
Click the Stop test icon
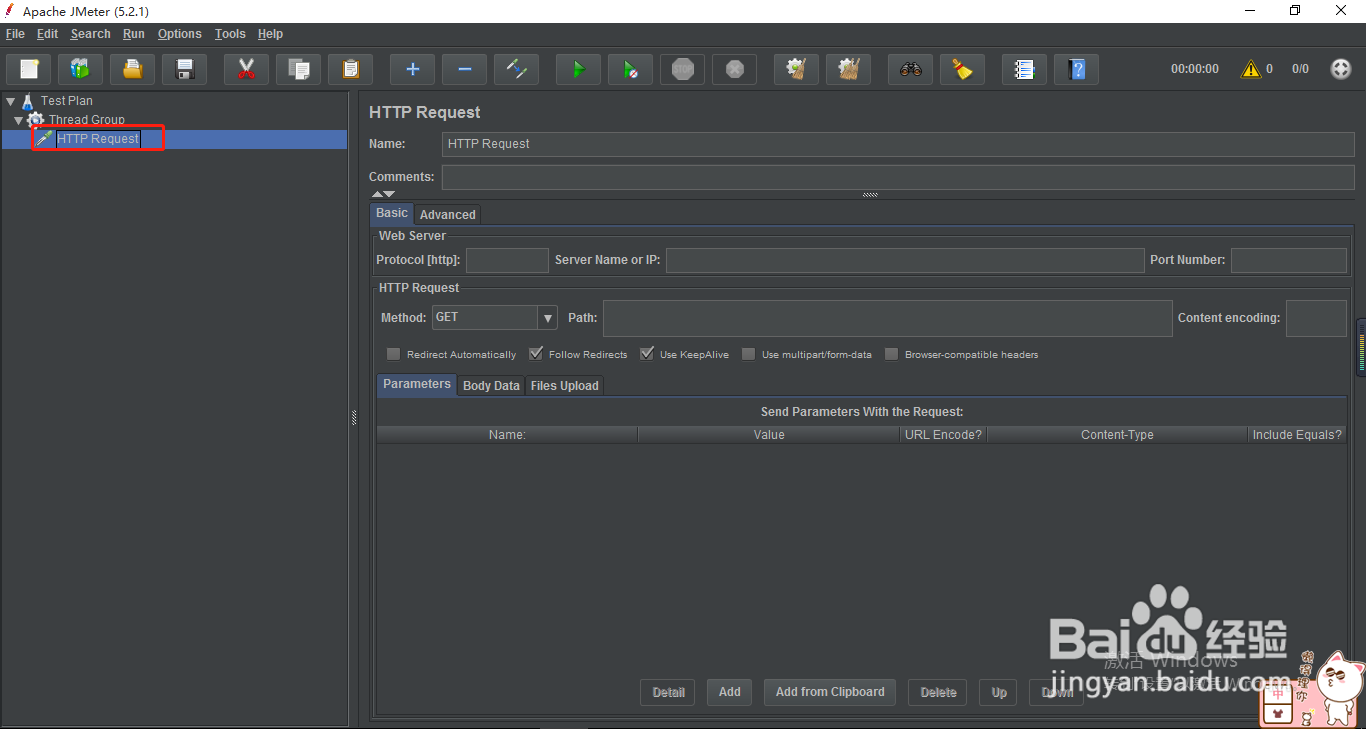[683, 69]
